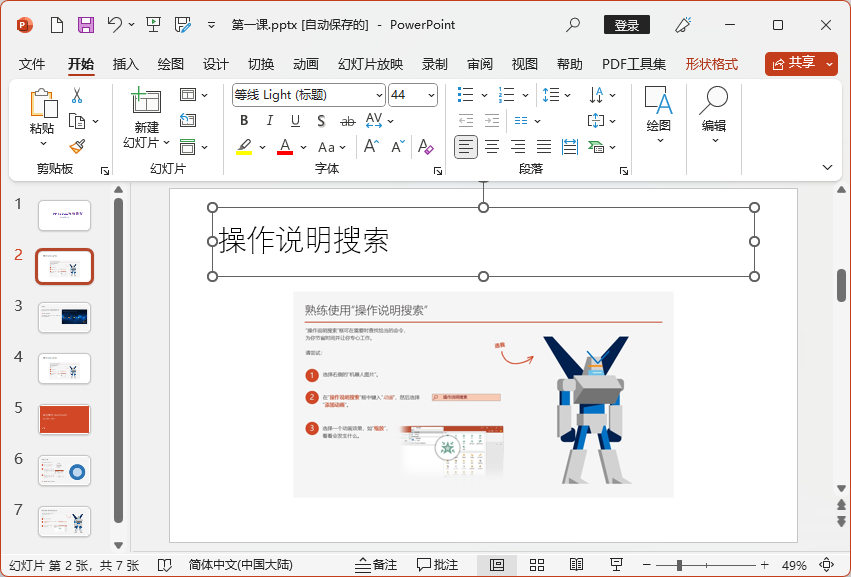Fit slide to current window icon

(x=826, y=565)
